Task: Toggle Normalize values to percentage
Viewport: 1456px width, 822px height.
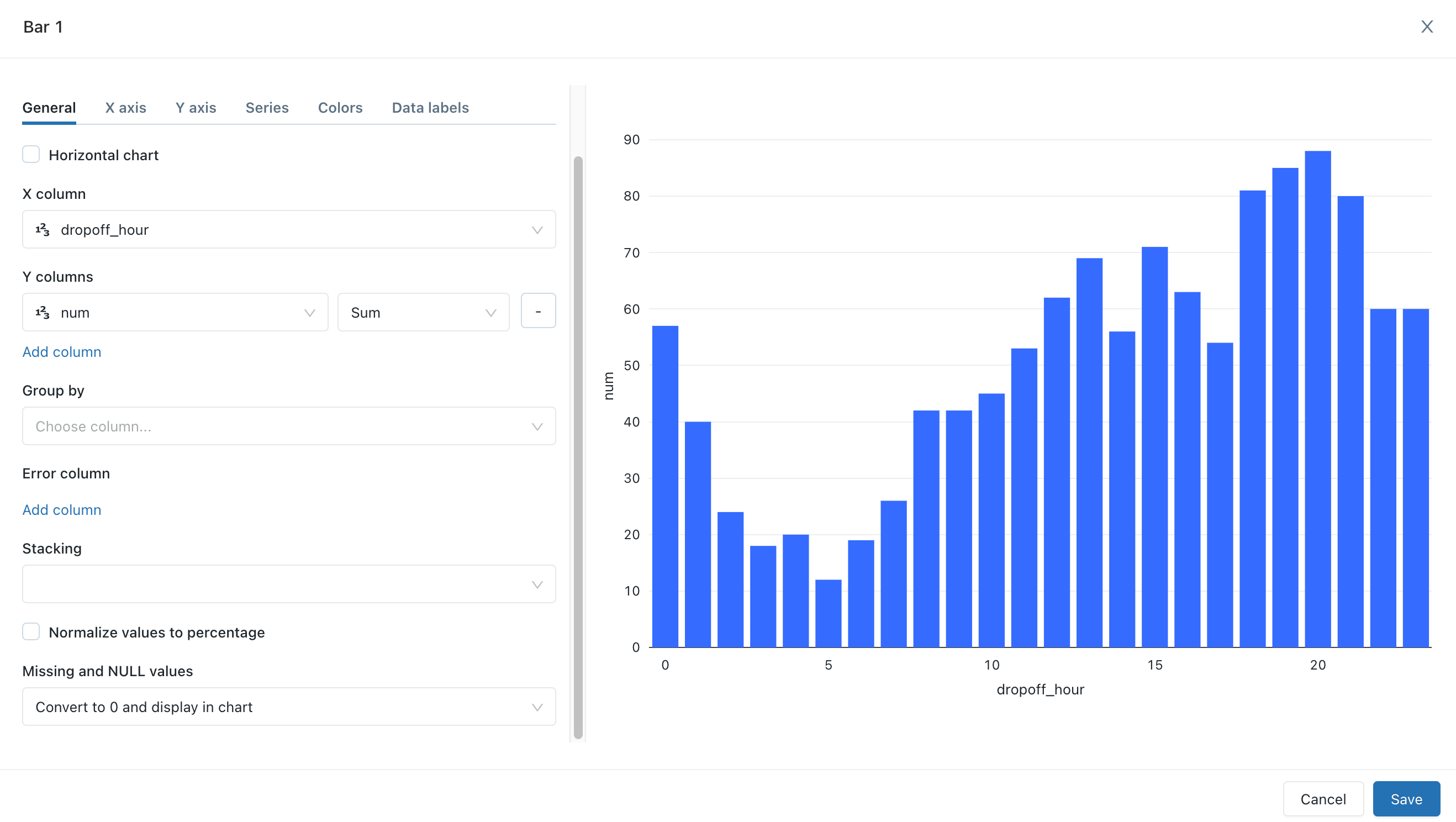Action: (31, 631)
